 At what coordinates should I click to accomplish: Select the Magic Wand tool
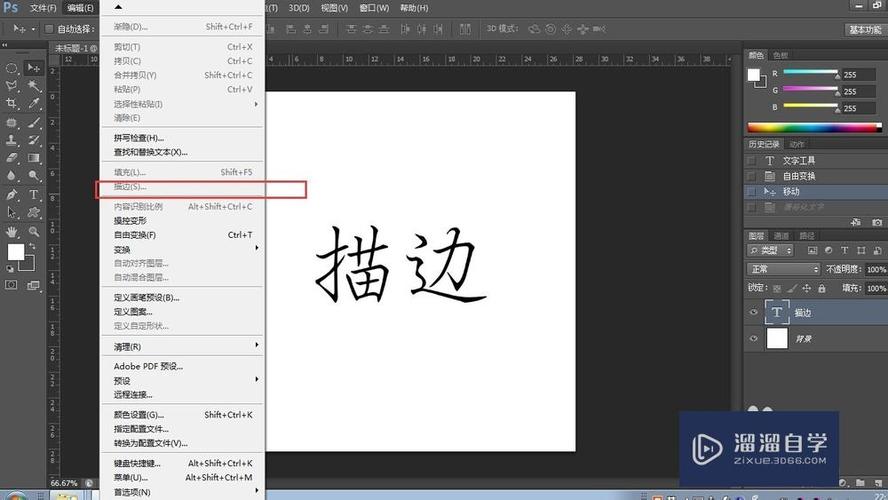coord(34,86)
